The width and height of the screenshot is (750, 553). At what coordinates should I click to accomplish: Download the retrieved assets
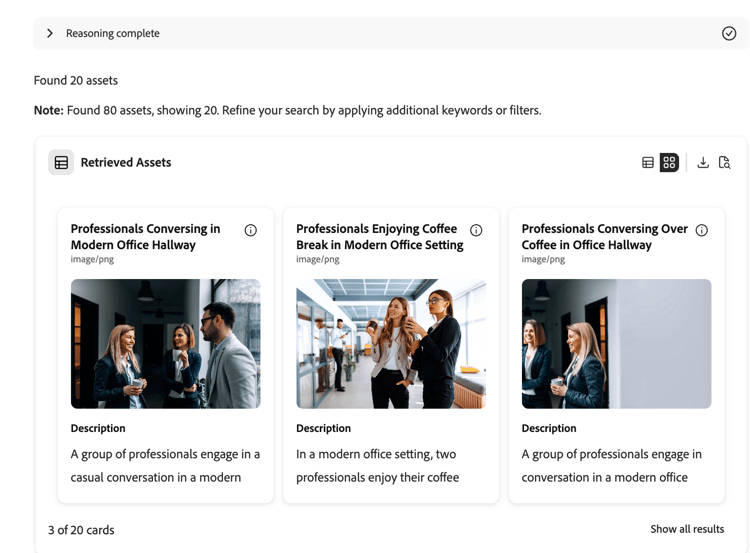point(703,163)
